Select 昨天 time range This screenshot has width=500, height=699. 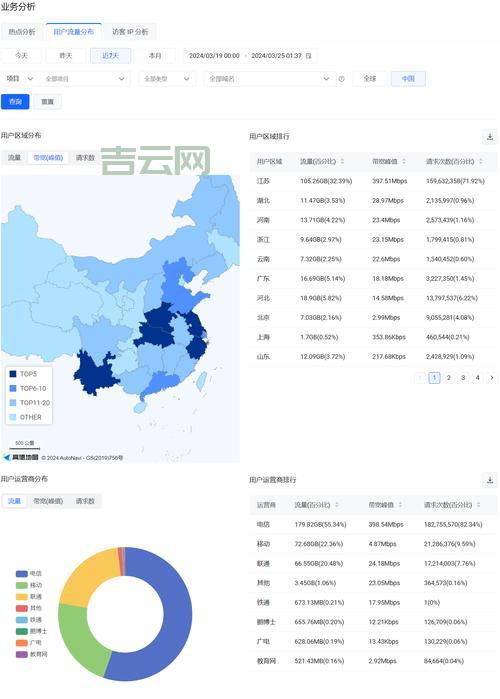coord(66,56)
